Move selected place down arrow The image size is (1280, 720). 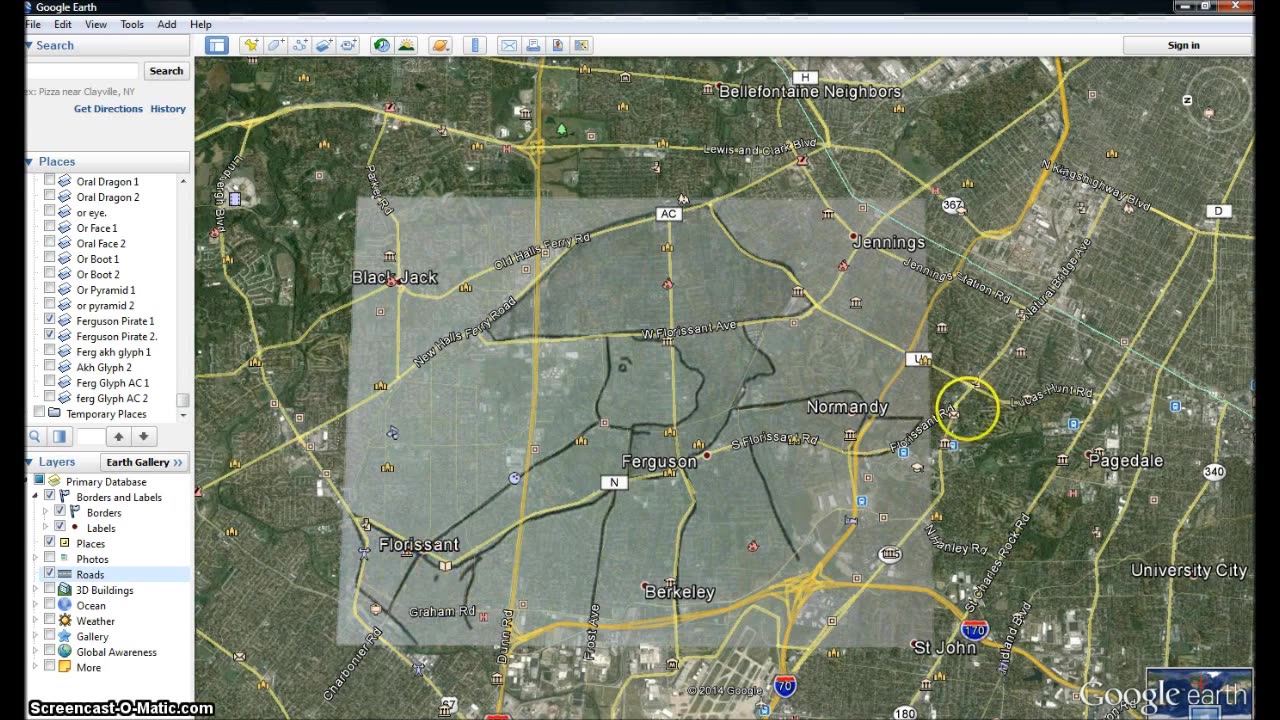(x=143, y=436)
